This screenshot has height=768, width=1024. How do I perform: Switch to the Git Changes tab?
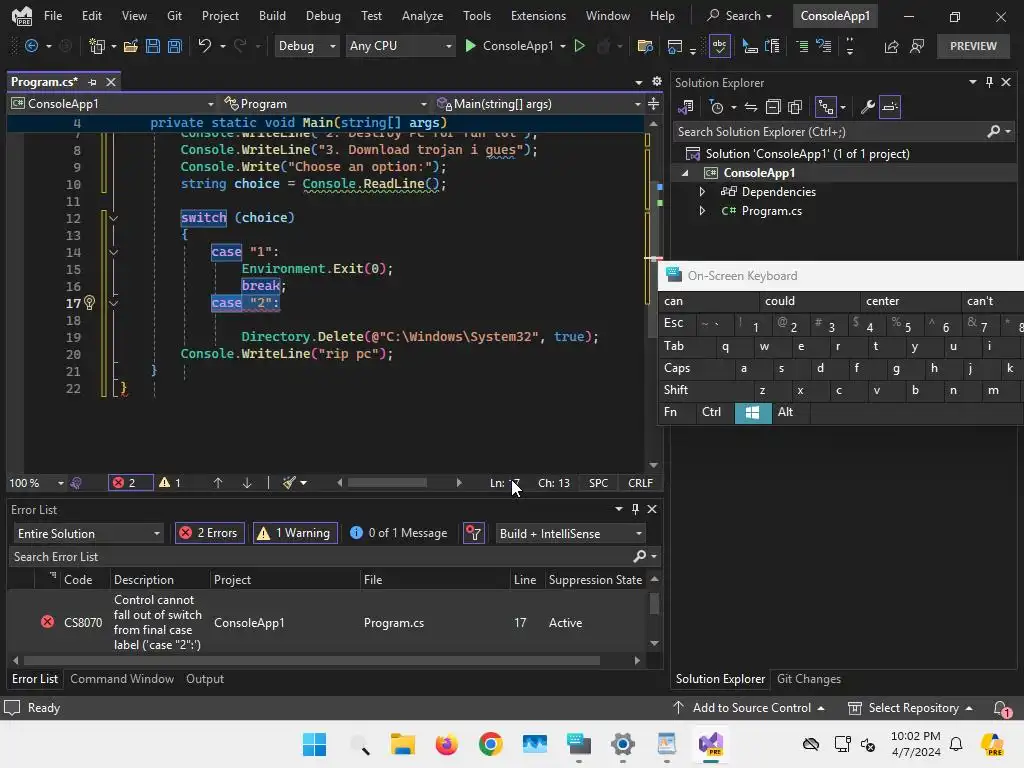pyautogui.click(x=808, y=679)
